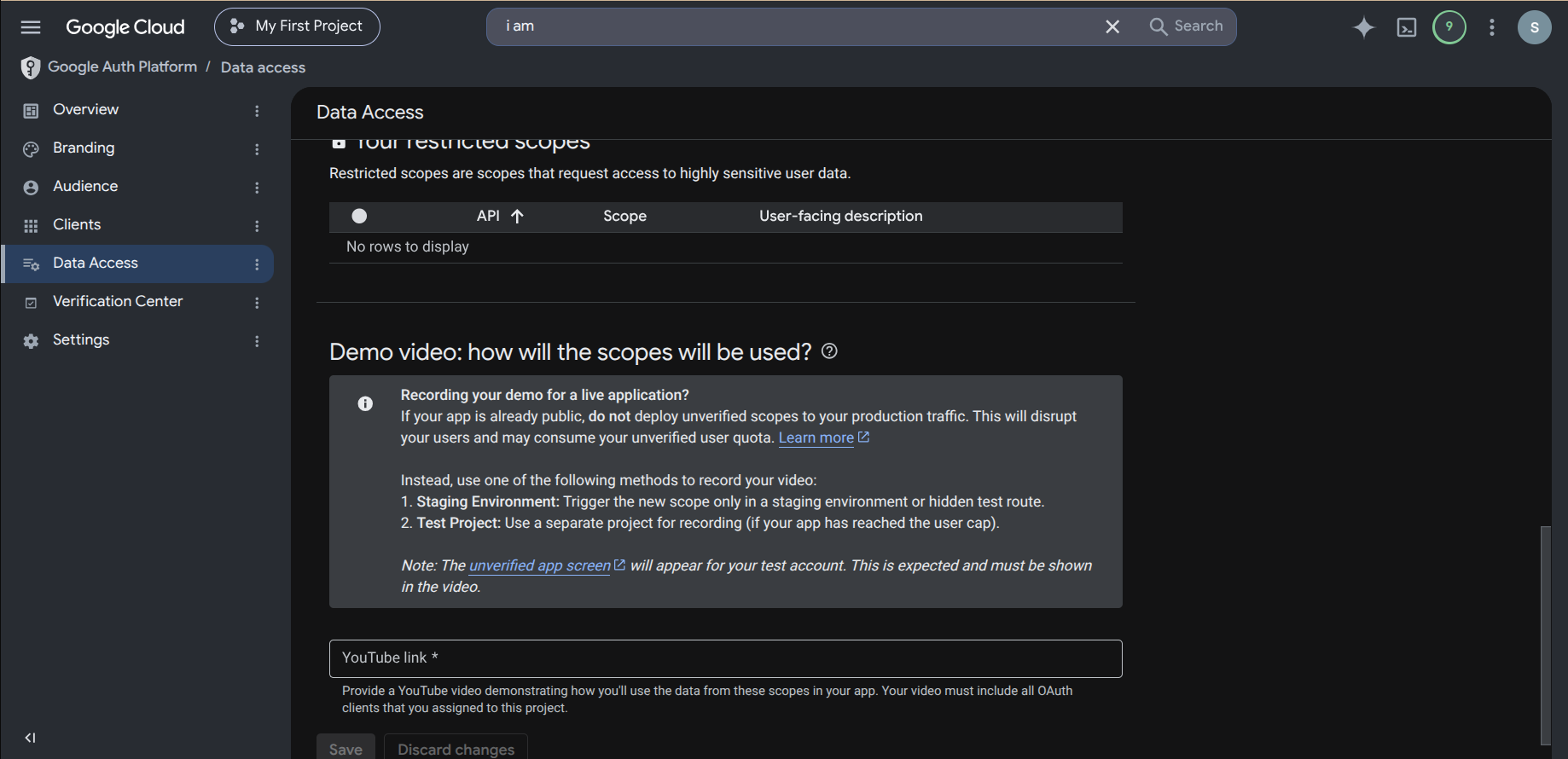Click the Data Access list-gear icon
The width and height of the screenshot is (1568, 759).
pos(31,264)
